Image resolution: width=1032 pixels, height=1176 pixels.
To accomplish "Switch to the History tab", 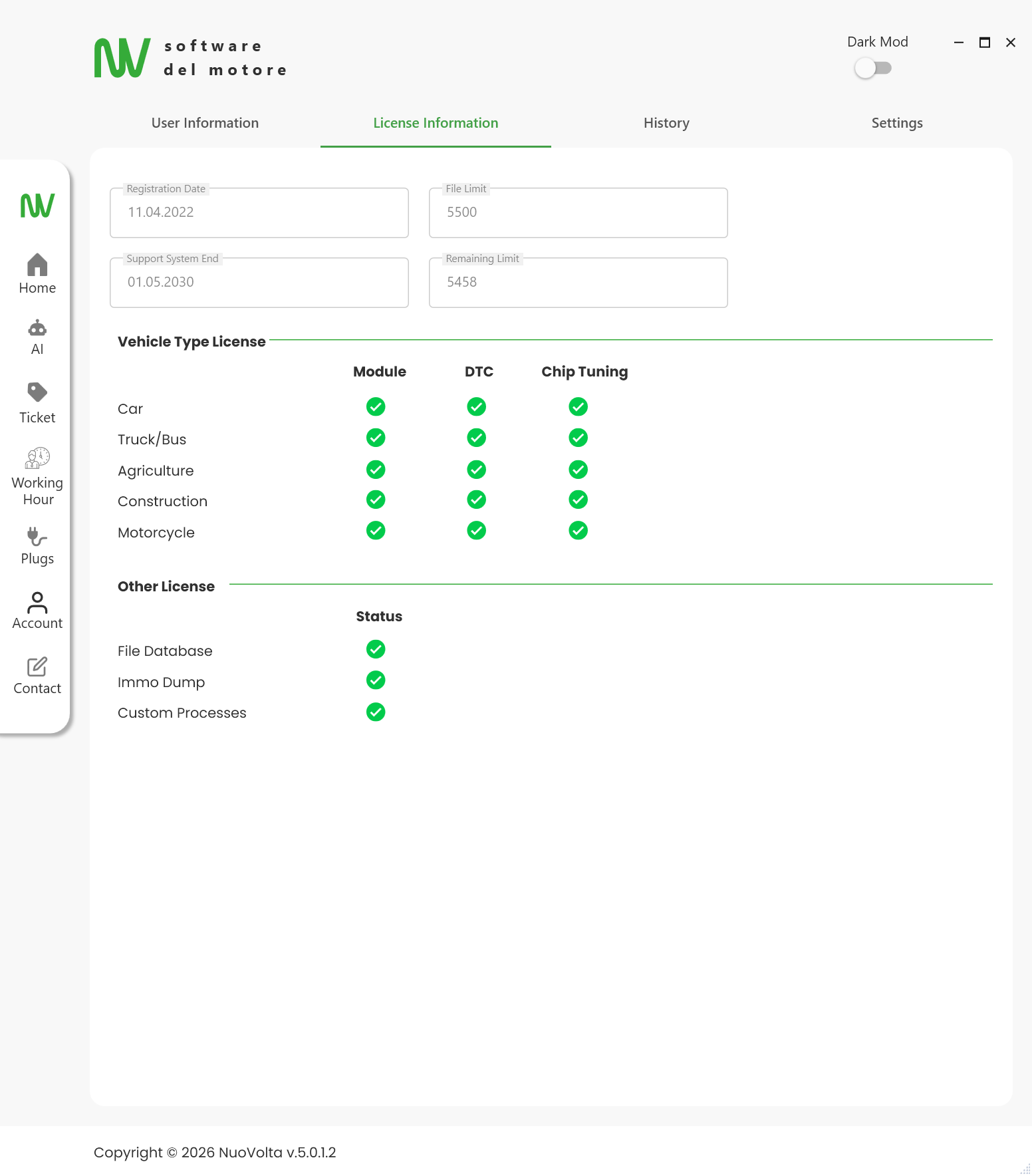I will [x=666, y=123].
